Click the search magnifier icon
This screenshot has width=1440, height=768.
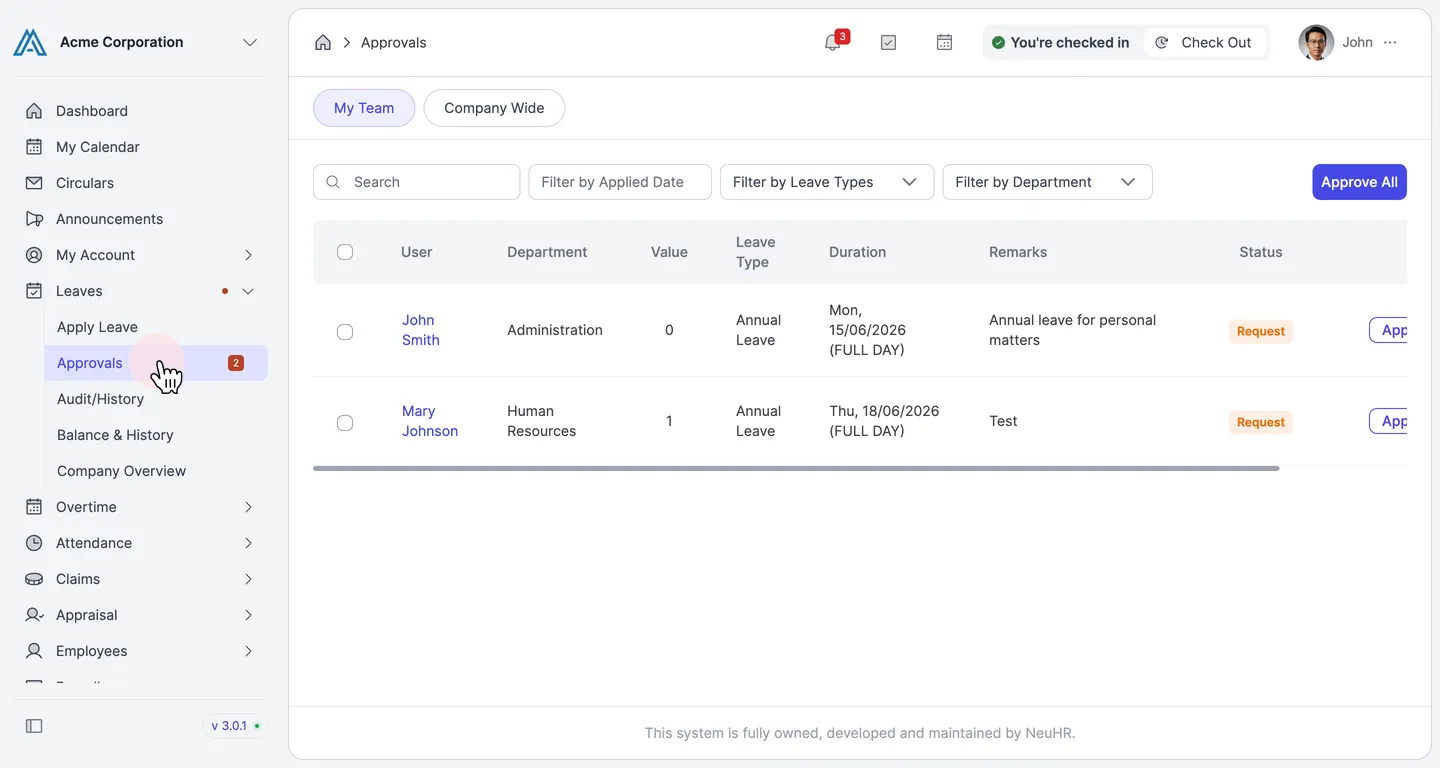pyautogui.click(x=334, y=182)
